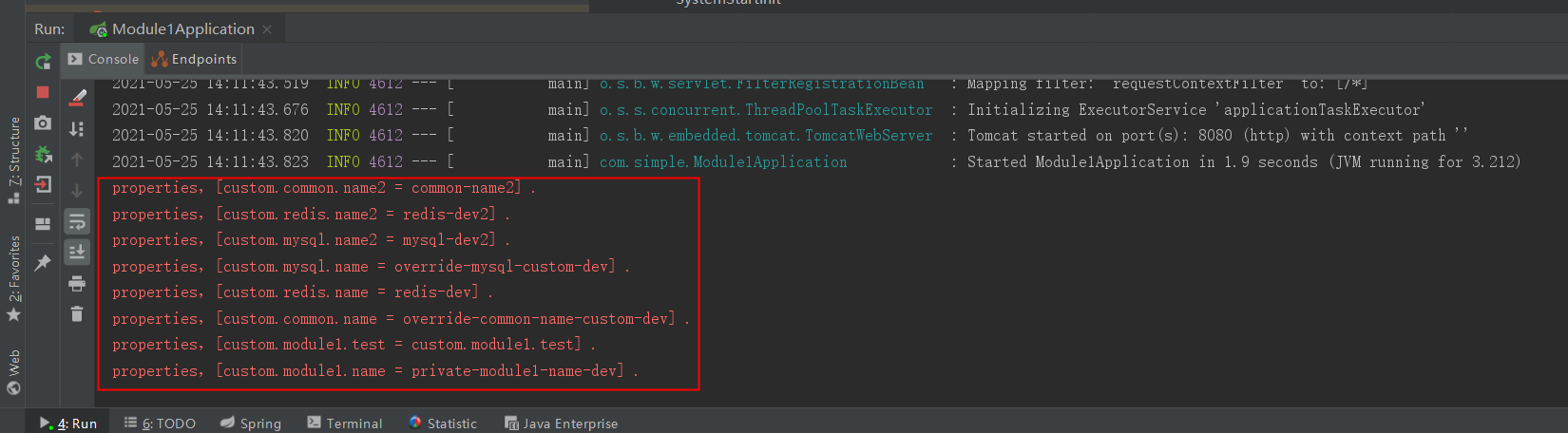Go down the stack trace with the down arrow
This screenshot has height=433, width=1568.
pyautogui.click(x=77, y=191)
